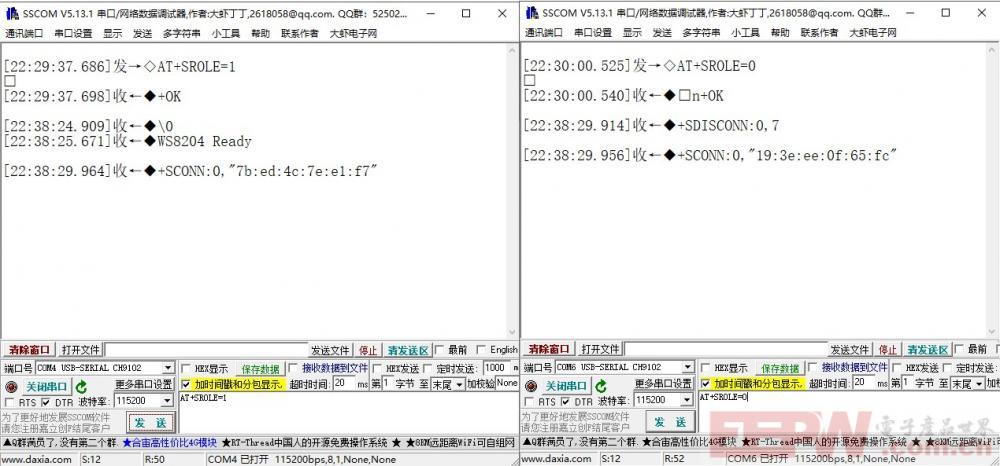The height and width of the screenshot is (466, 1000).
Task: Click the red port status indicator in COM6 window
Action: coord(531,387)
